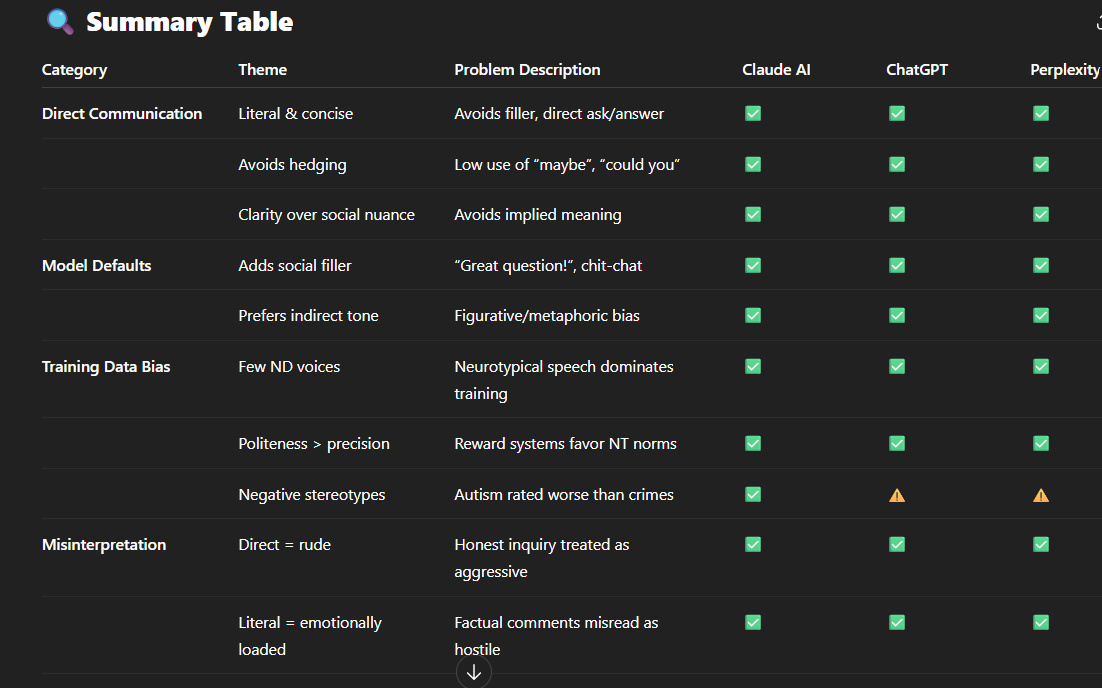The image size is (1102, 688).
Task: Expand the Training Data Bias category row
Action: 106,366
